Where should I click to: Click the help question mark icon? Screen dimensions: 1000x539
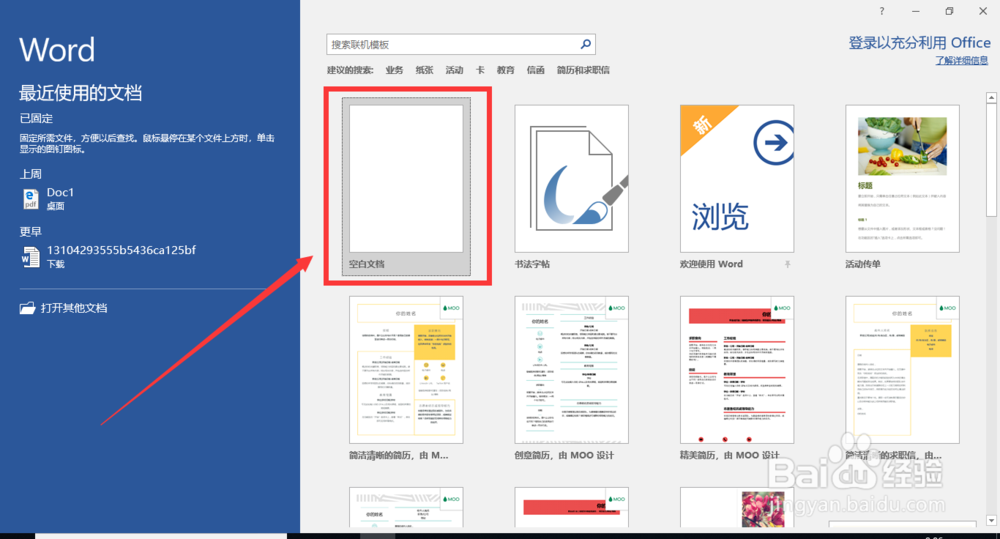(x=881, y=11)
